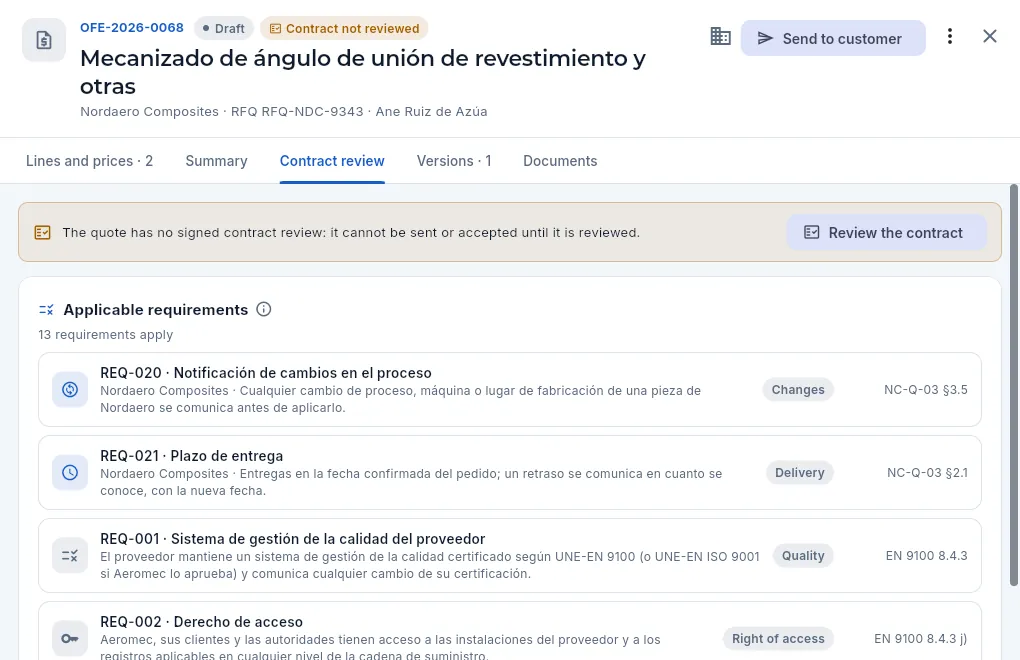Open the three-dot more options menu

(950, 36)
